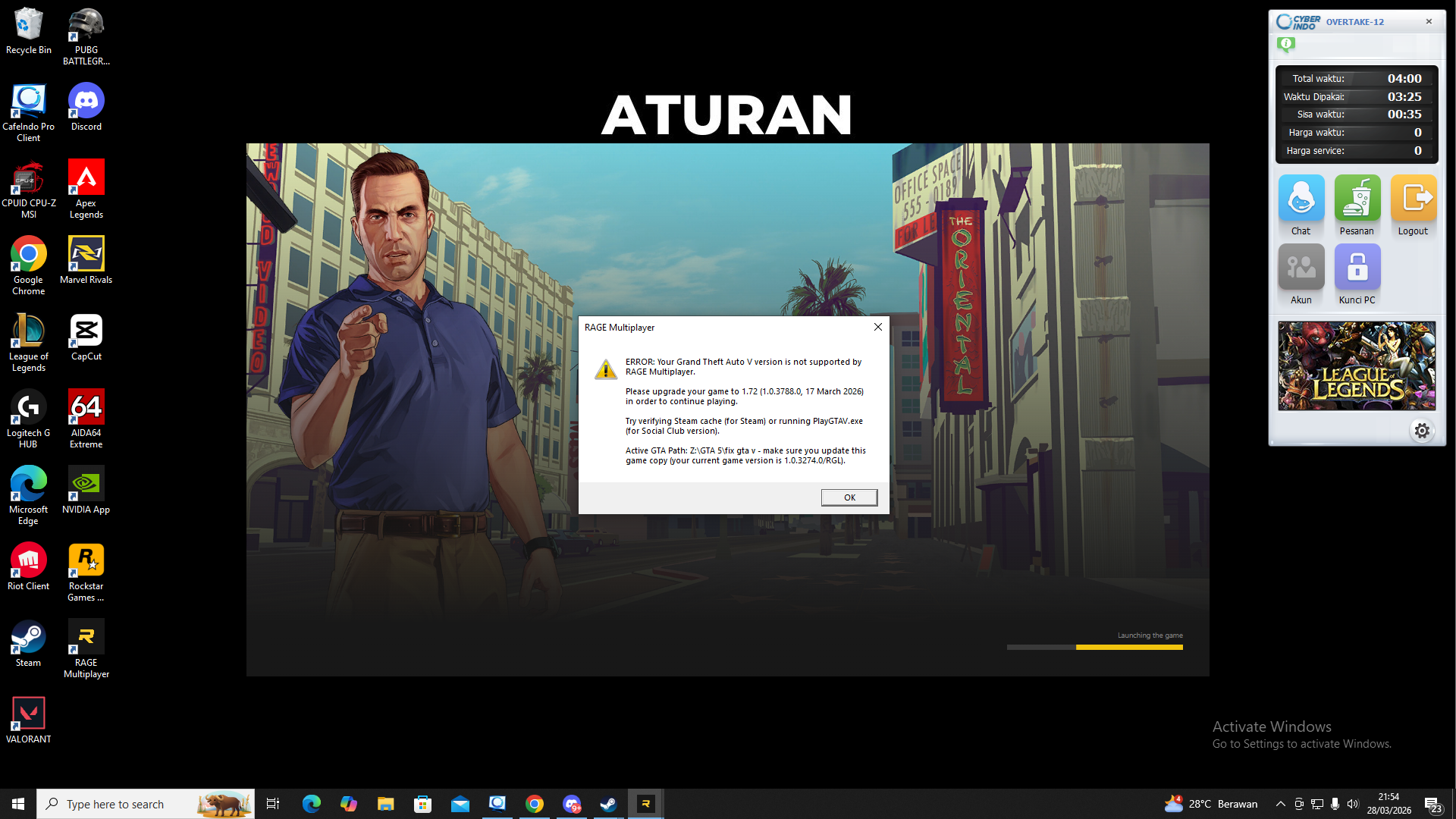This screenshot has width=1456, height=819.
Task: Click the Waktu Dipakai 03:25 value
Action: (x=1404, y=97)
